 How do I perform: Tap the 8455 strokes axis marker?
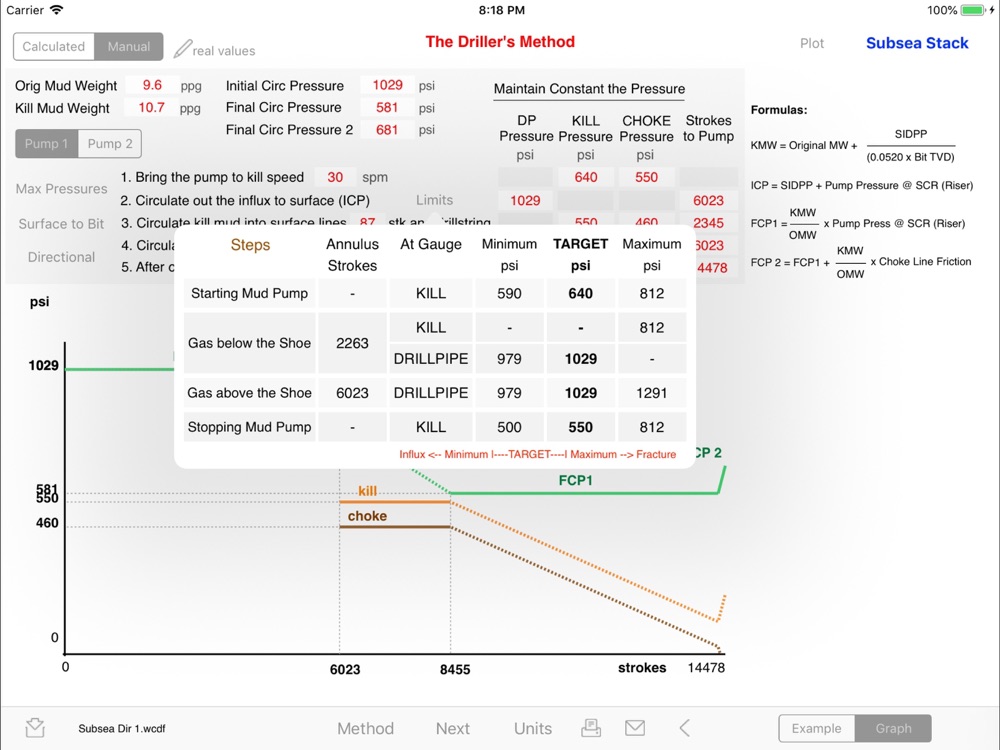455,670
